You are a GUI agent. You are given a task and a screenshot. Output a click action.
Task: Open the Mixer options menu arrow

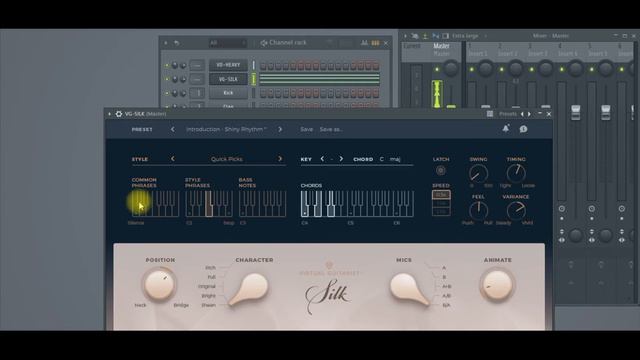(405, 36)
